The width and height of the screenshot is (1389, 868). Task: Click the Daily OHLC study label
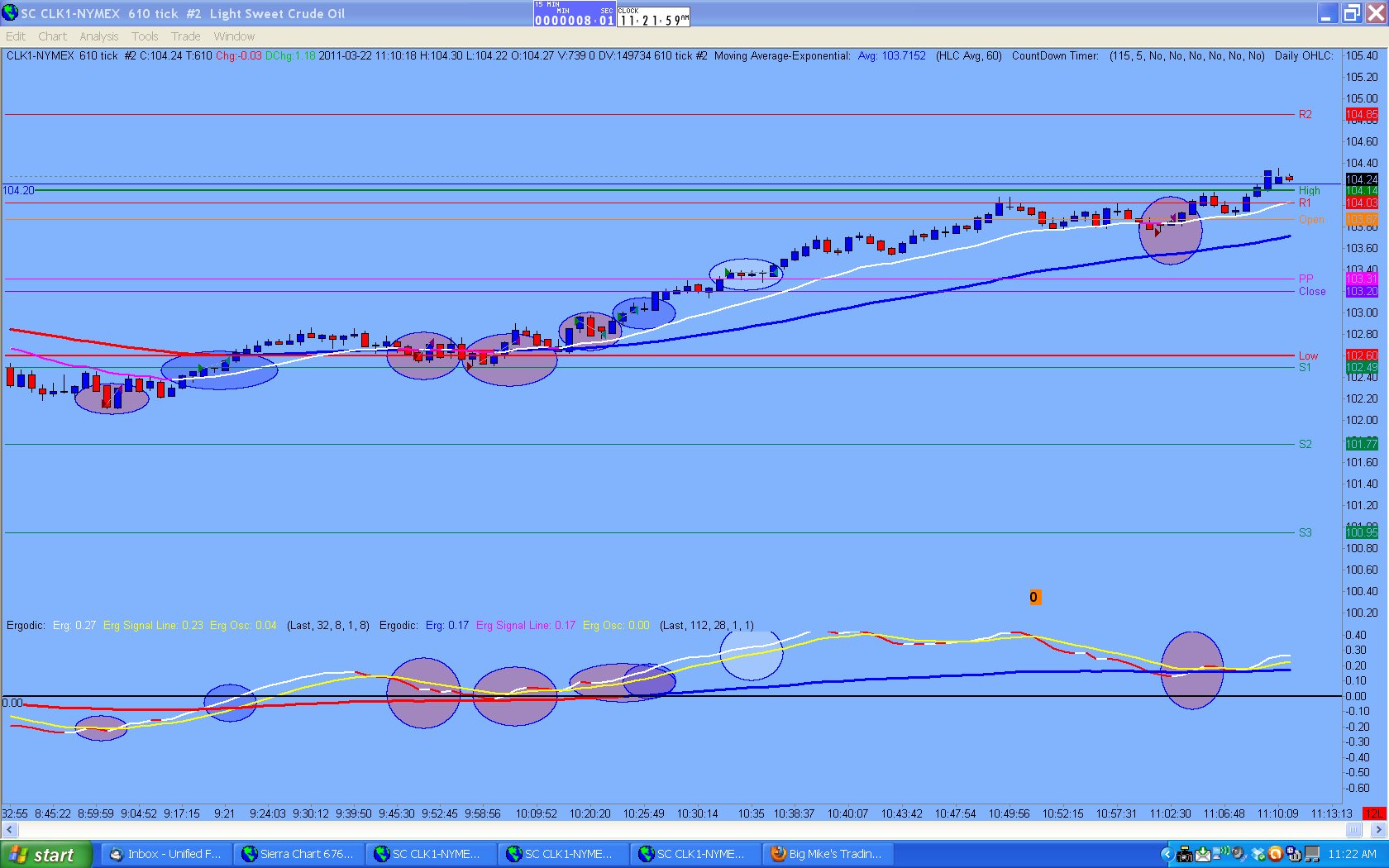pyautogui.click(x=1303, y=56)
